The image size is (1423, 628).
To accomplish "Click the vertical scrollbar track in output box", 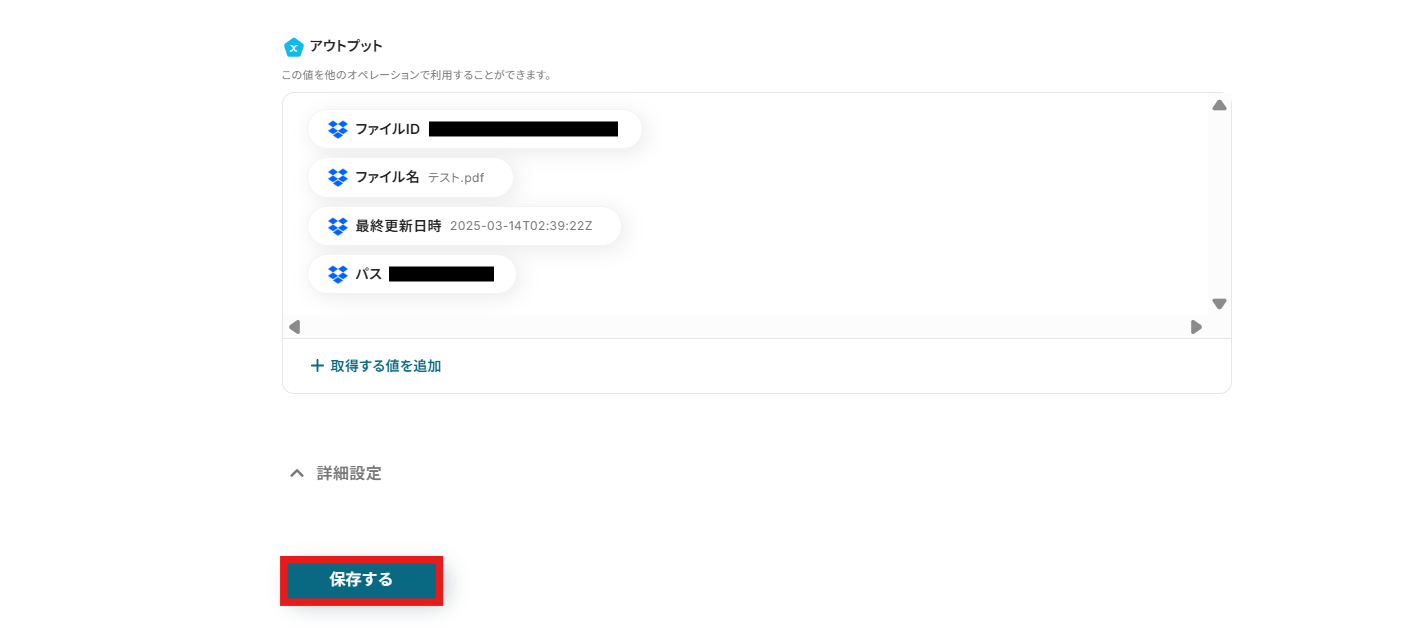I will pyautogui.click(x=1219, y=204).
